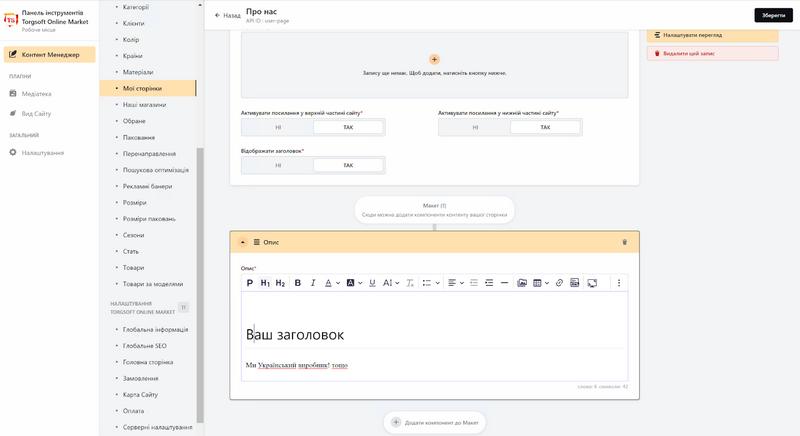Apply italic formatting in the editor toolbar
The height and width of the screenshot is (436, 800).
[x=313, y=283]
